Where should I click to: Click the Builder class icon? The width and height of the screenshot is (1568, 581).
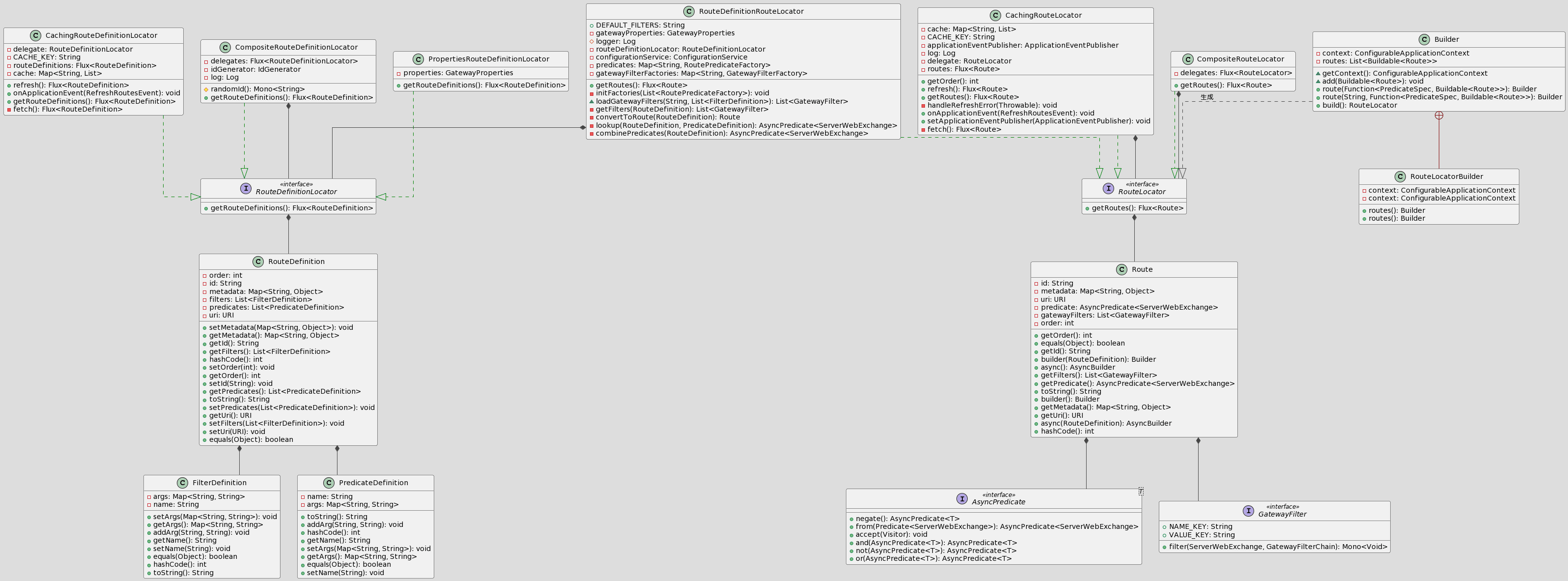click(1425, 40)
